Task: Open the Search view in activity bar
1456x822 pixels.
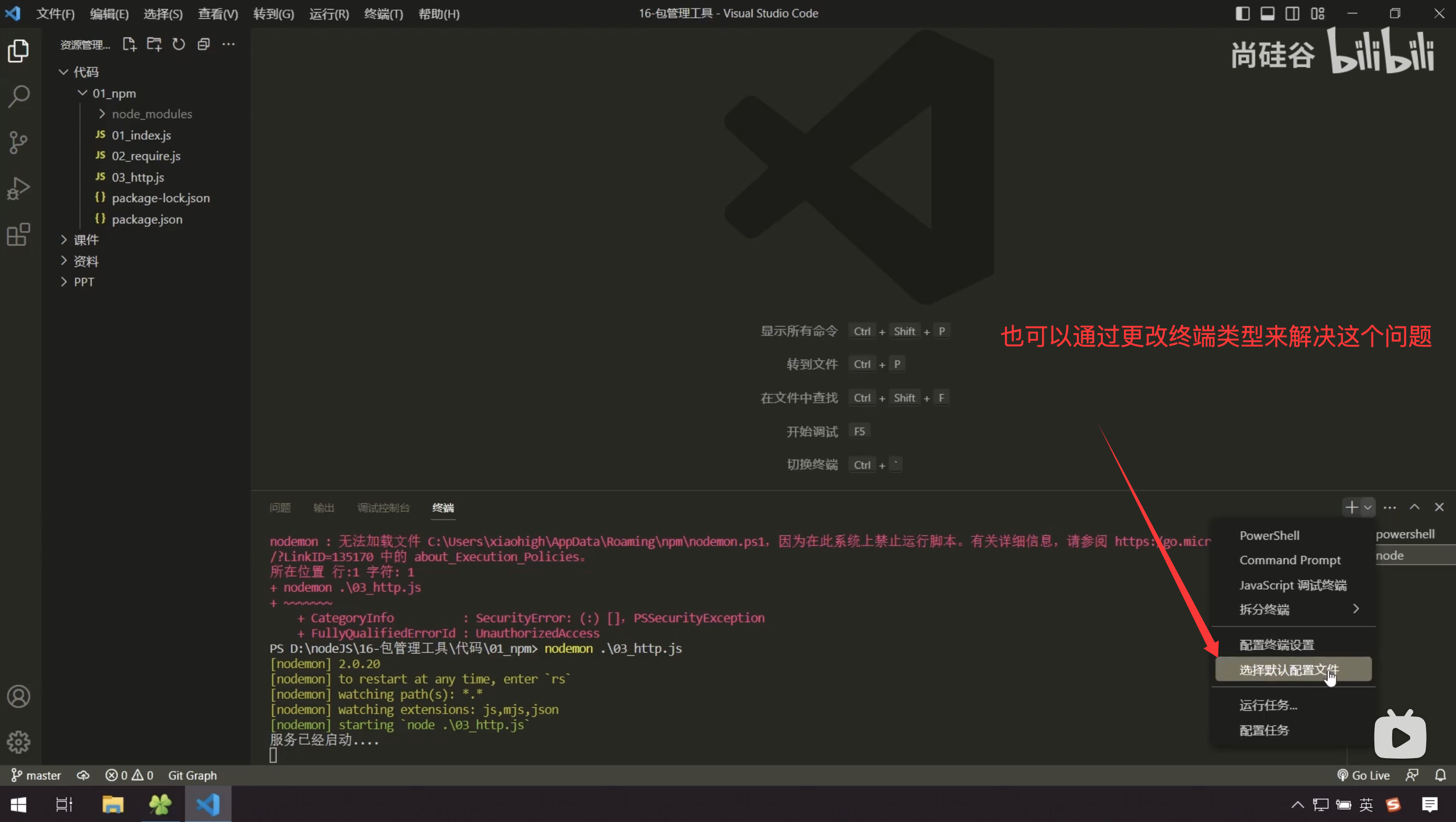Action: pyautogui.click(x=19, y=97)
